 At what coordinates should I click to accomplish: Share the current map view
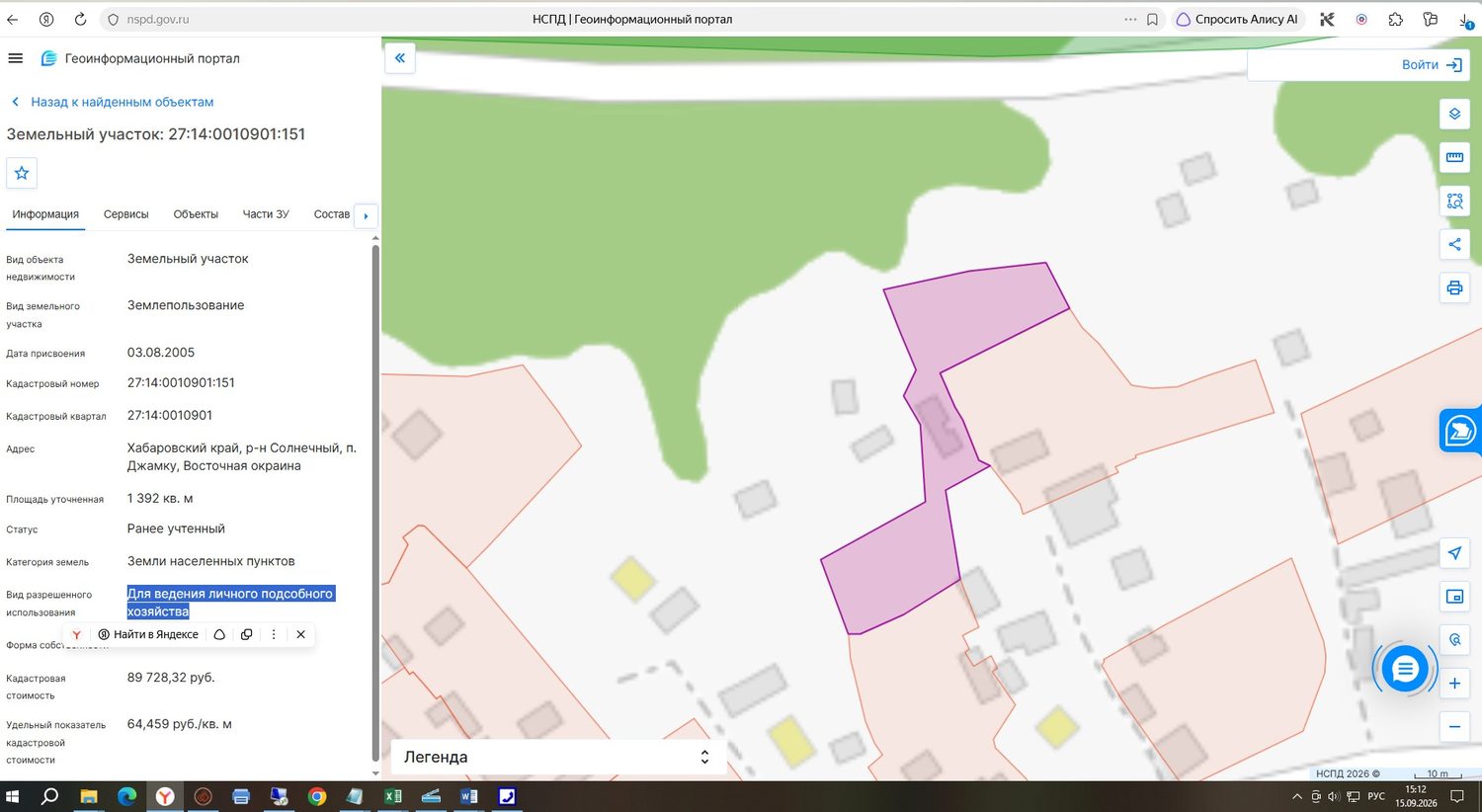(x=1454, y=244)
